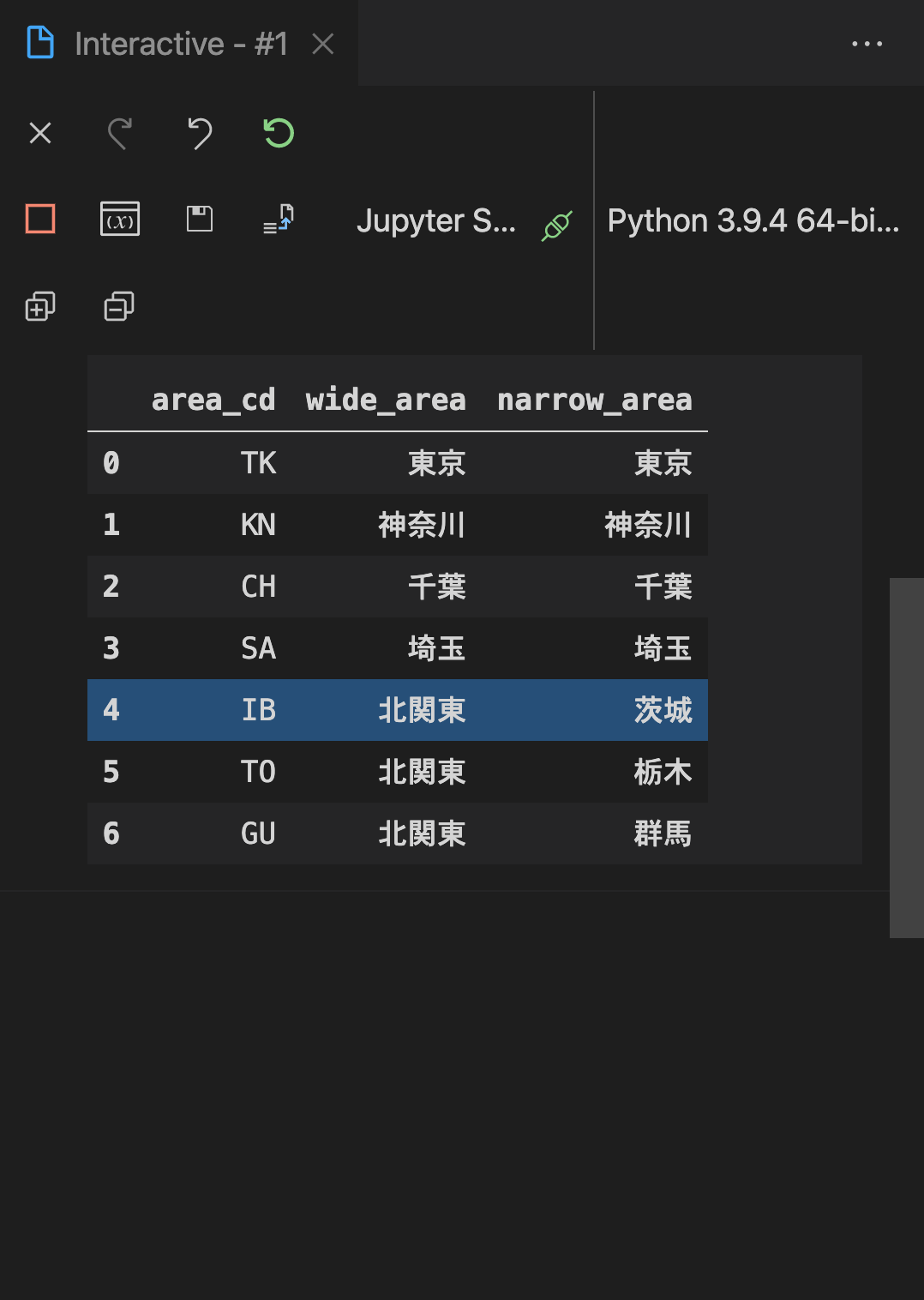Image resolution: width=924 pixels, height=1300 pixels.
Task: Undo the last action
Action: [200, 134]
